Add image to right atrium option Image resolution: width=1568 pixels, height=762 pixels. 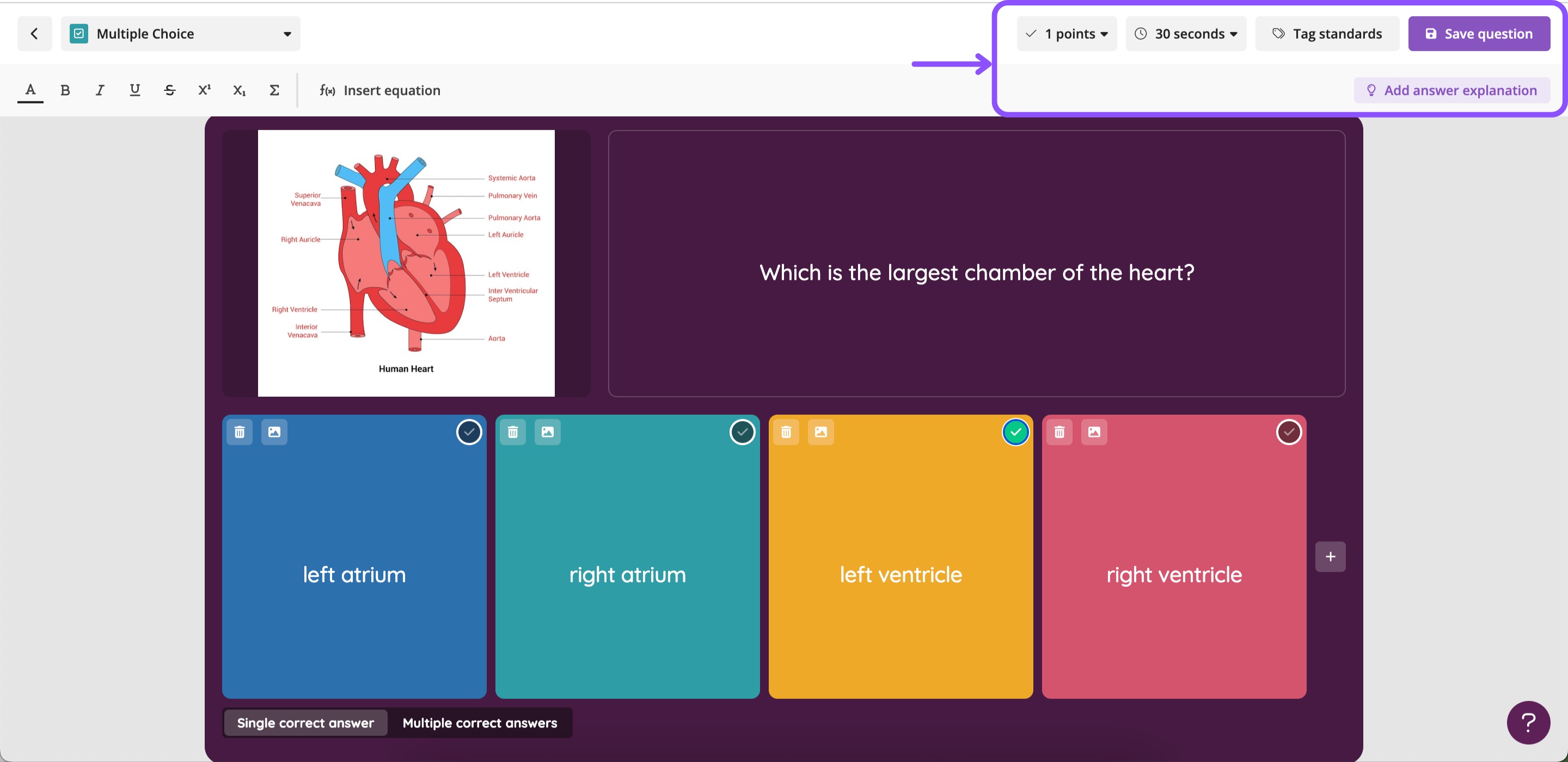click(x=548, y=432)
